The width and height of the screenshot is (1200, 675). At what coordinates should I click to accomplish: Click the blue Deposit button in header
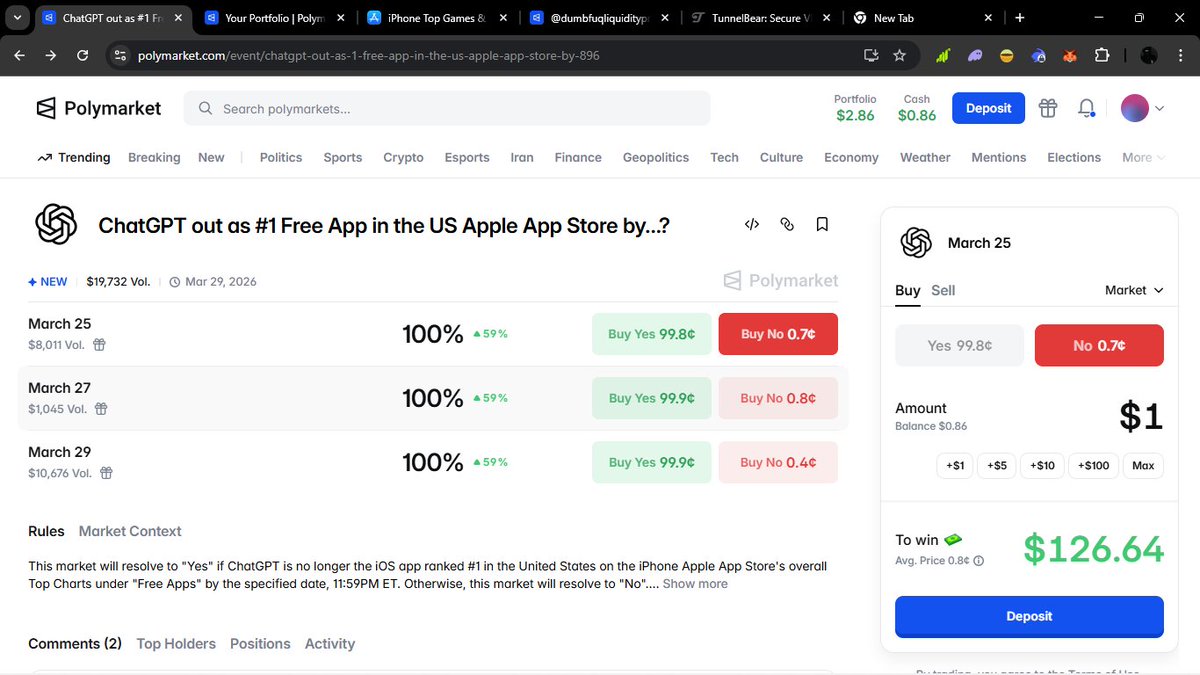988,108
